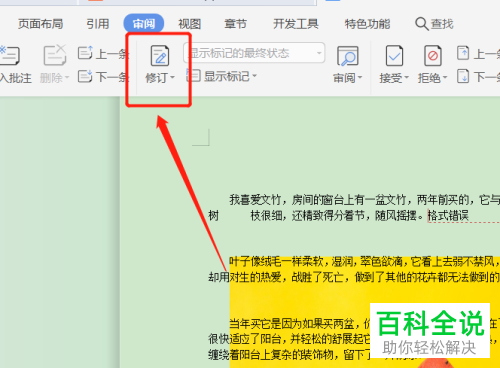Viewport: 500px width, 368px height.
Task: Click the 拒绝 reject change icon
Action: (433, 56)
